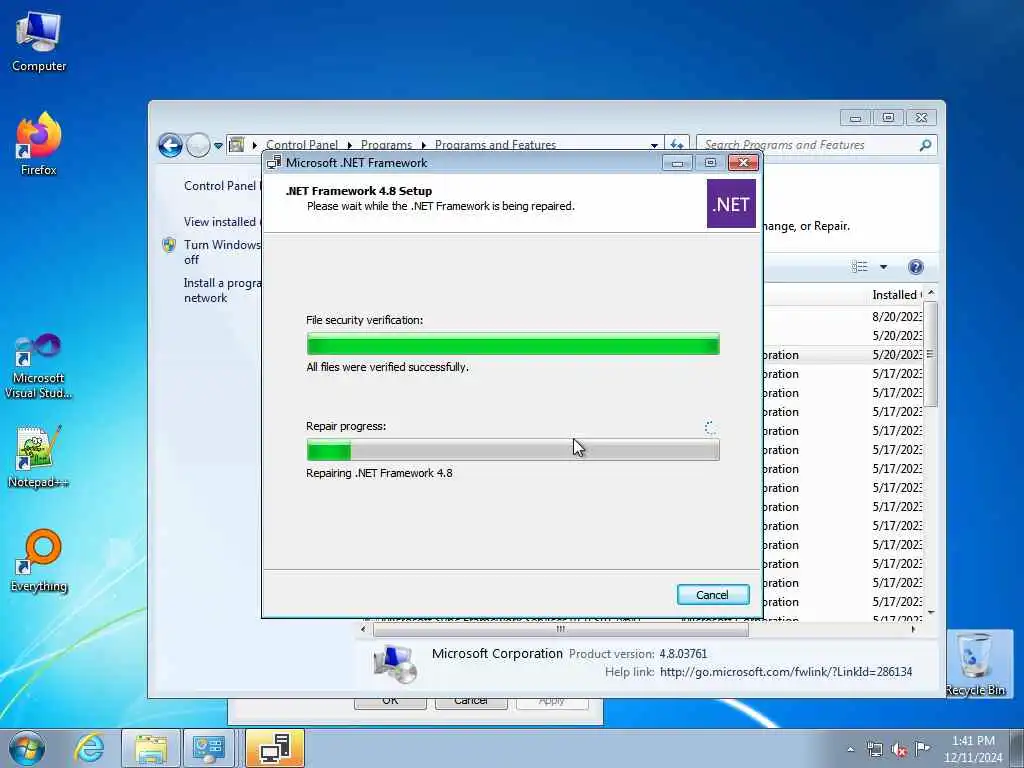The height and width of the screenshot is (768, 1024).
Task: Launch Internet Explorer from the taskbar
Action: tap(89, 748)
